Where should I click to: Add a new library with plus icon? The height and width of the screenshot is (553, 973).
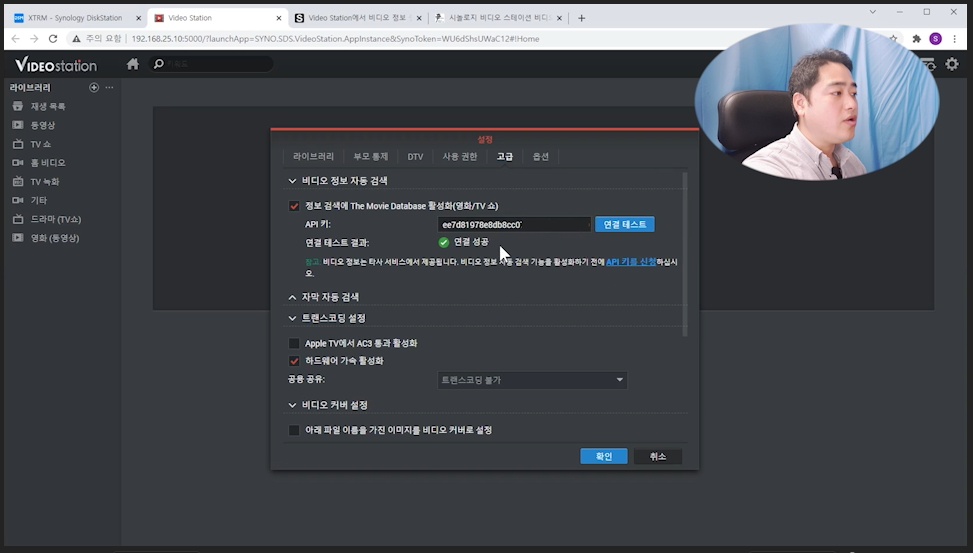94,88
